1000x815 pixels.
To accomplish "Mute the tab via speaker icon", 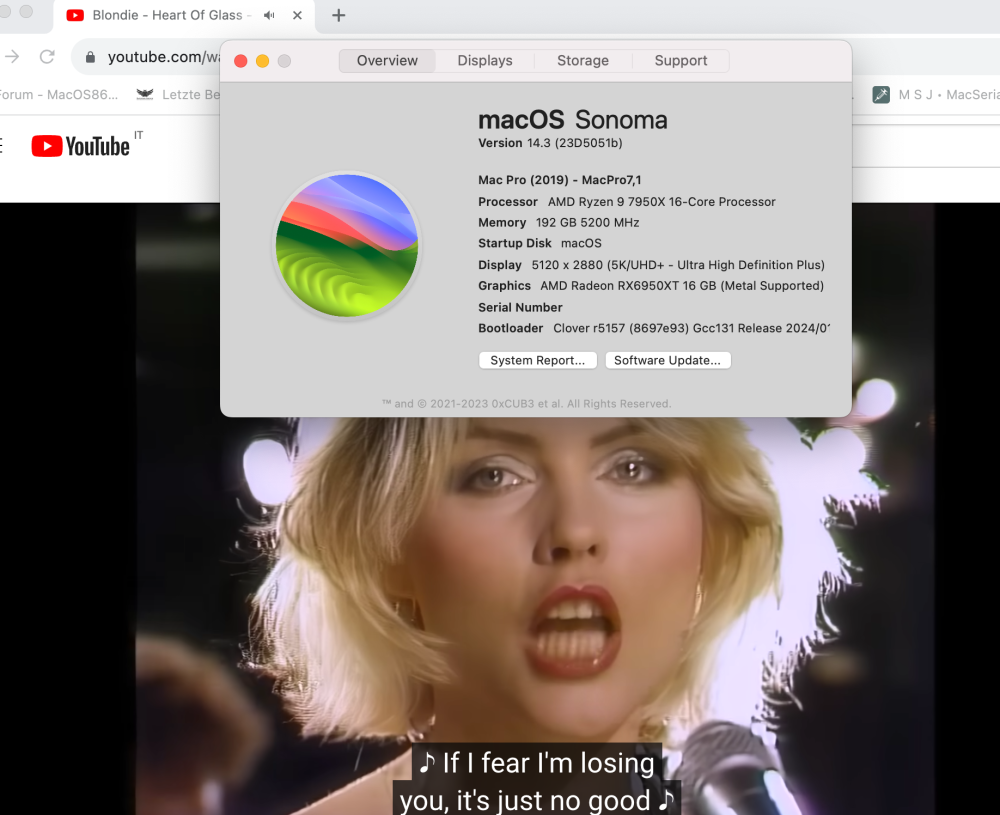I will (269, 15).
